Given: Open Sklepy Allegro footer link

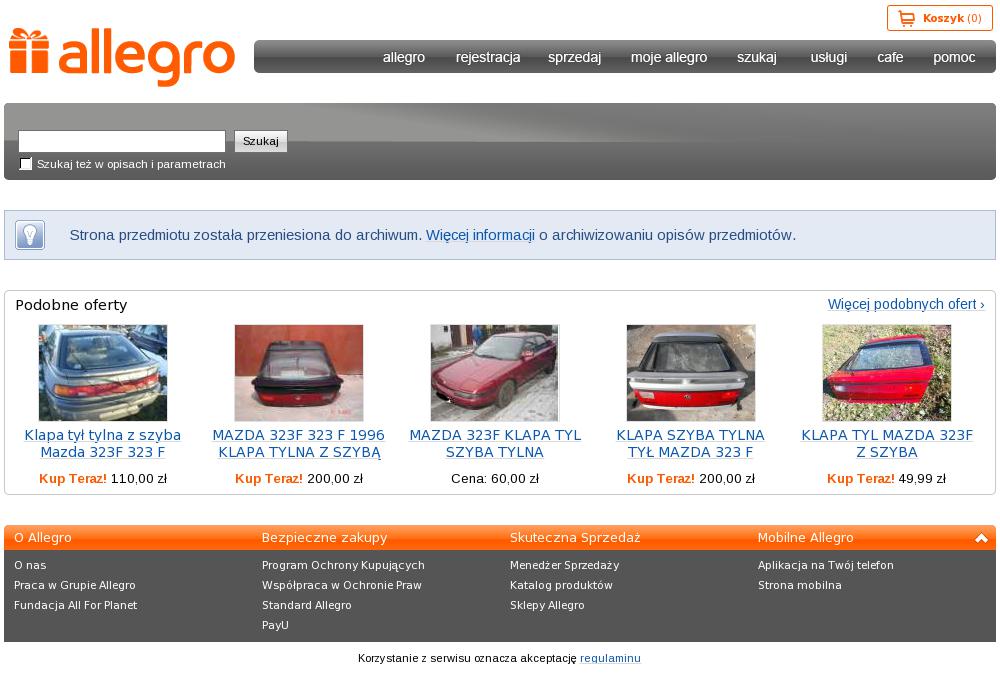Looking at the screenshot, I should [547, 605].
